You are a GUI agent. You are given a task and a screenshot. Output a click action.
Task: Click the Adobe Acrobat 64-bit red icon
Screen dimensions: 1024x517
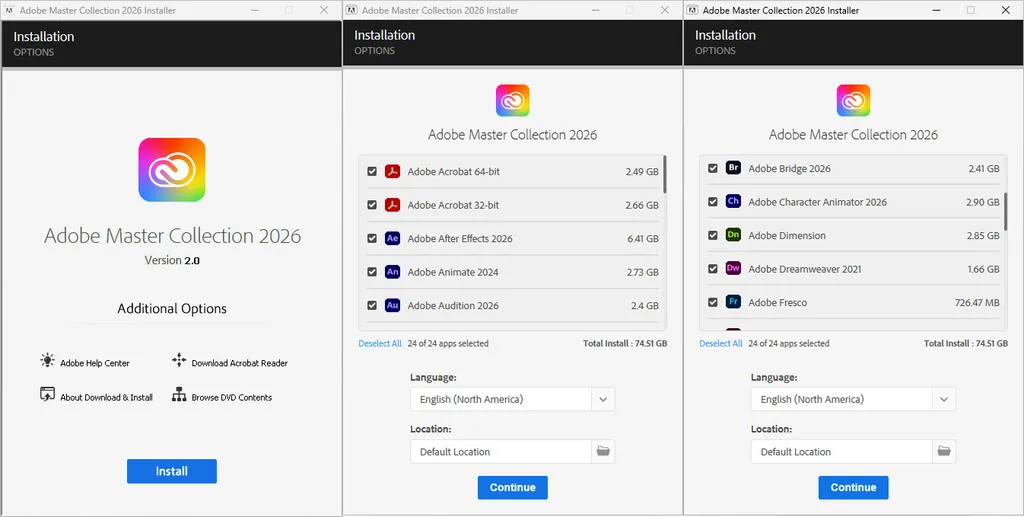tap(392, 172)
